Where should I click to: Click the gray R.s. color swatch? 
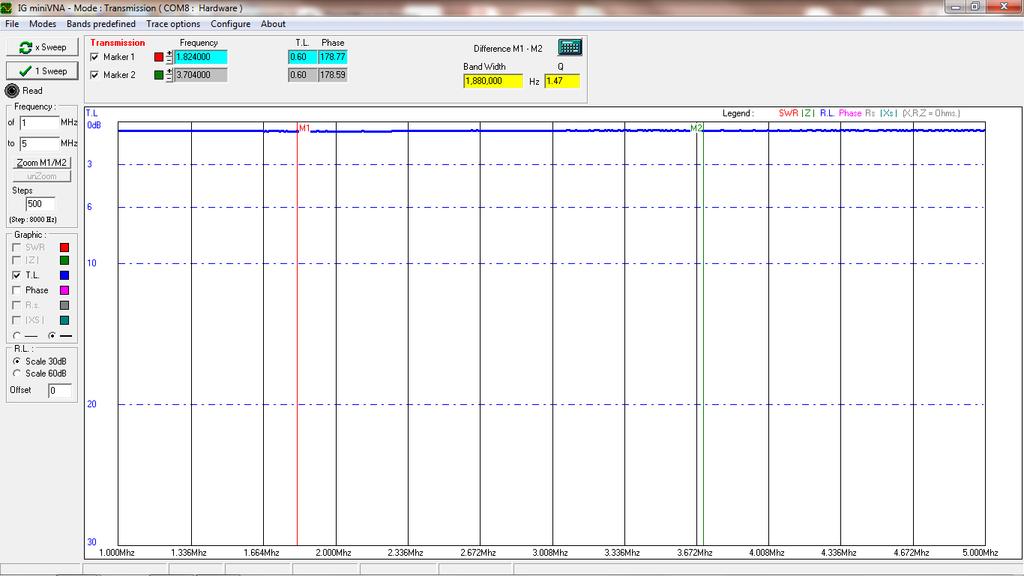pyautogui.click(x=65, y=306)
